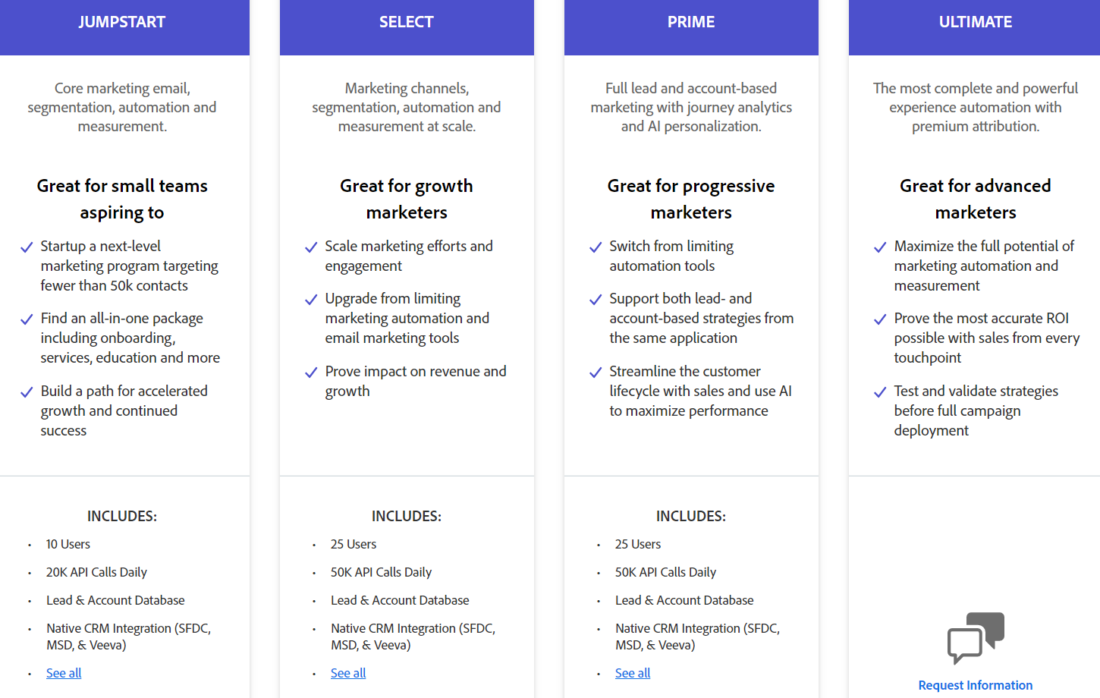Expand full feature list under PRIME via See all
This screenshot has height=698, width=1100.
click(632, 672)
